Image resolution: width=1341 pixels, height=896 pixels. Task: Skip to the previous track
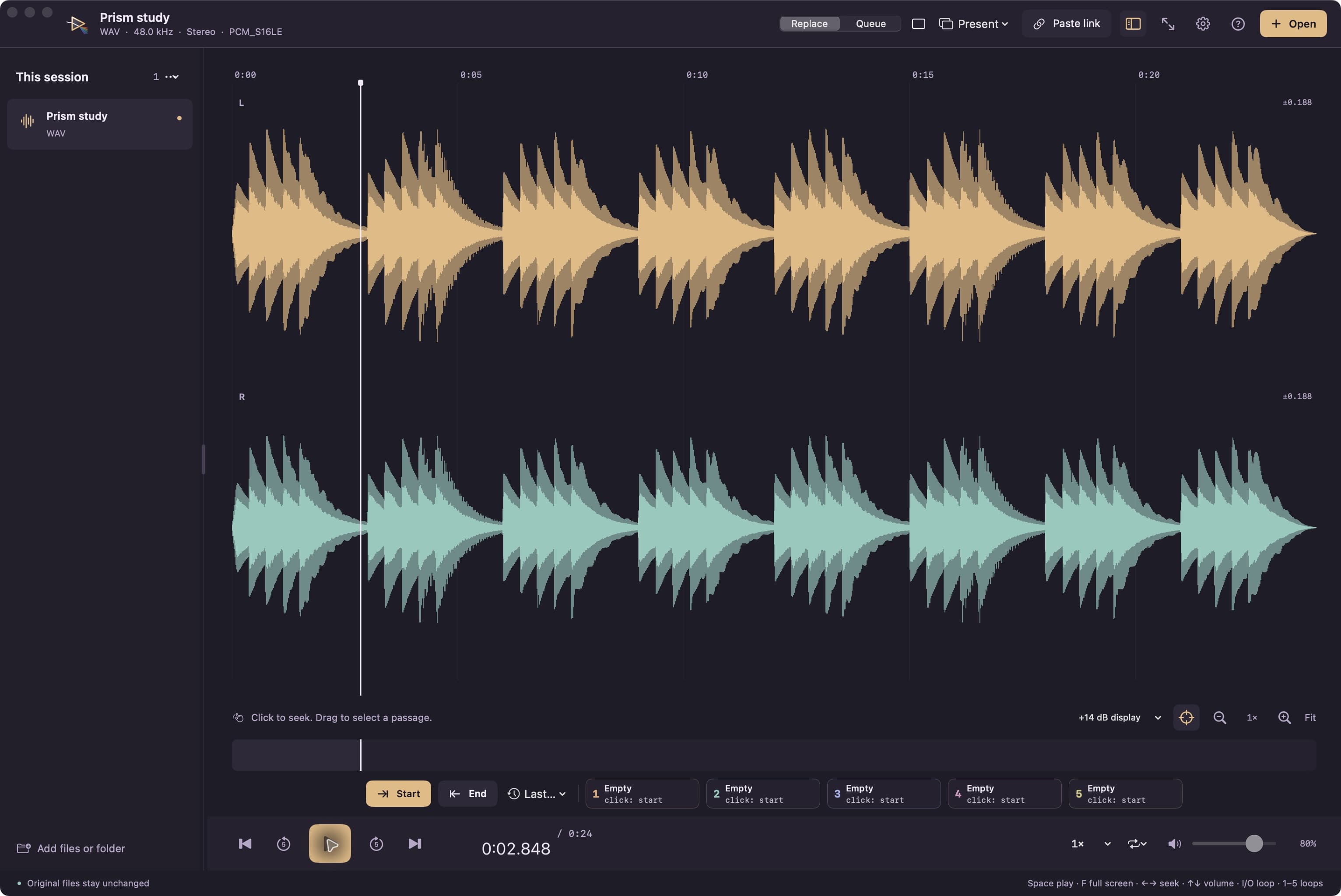[x=245, y=843]
